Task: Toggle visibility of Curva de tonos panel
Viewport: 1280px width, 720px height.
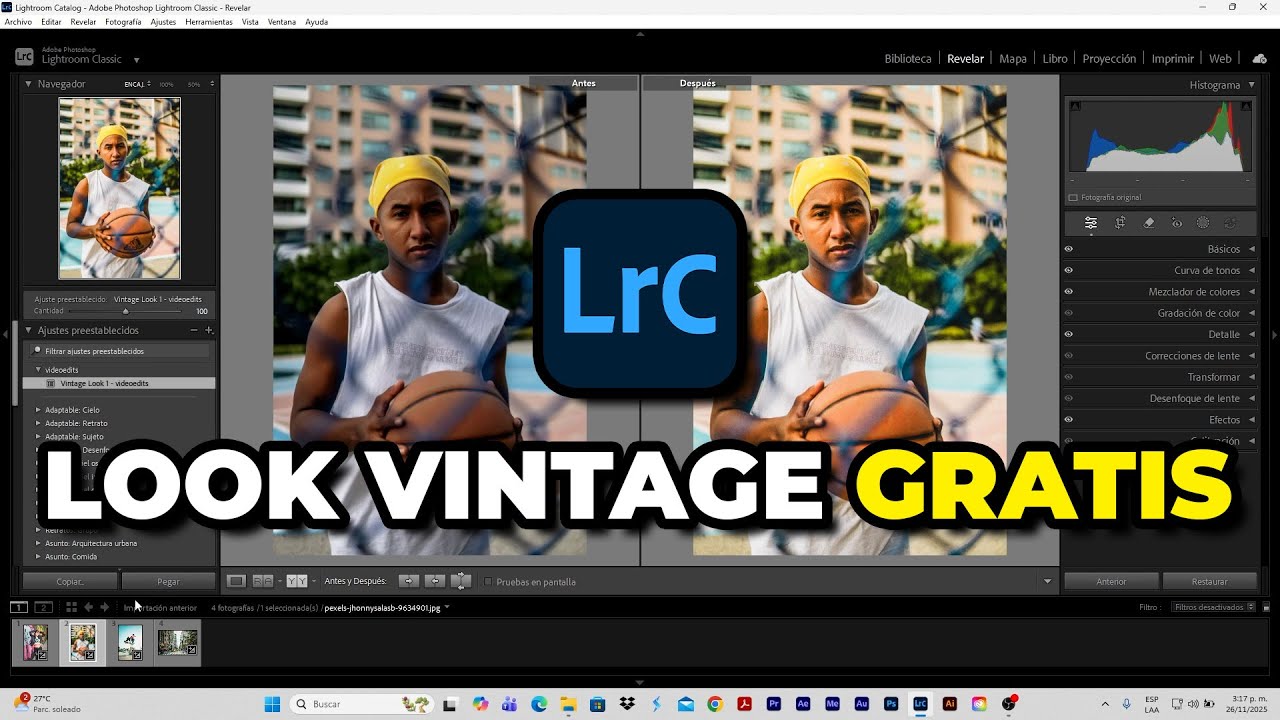Action: click(1068, 270)
